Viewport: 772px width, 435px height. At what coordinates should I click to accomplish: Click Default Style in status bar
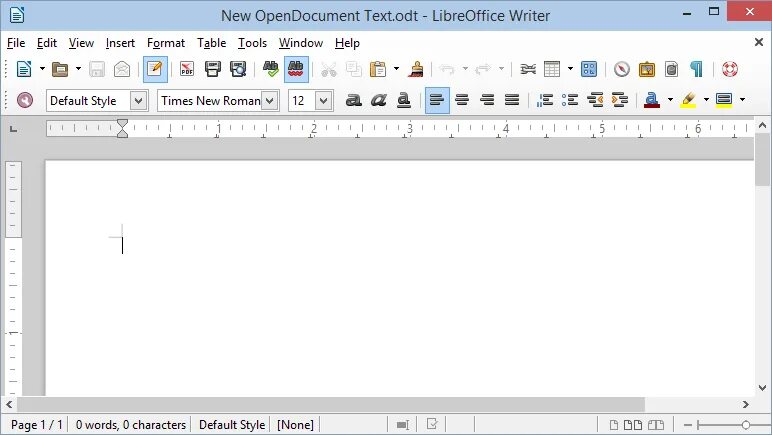[232, 425]
